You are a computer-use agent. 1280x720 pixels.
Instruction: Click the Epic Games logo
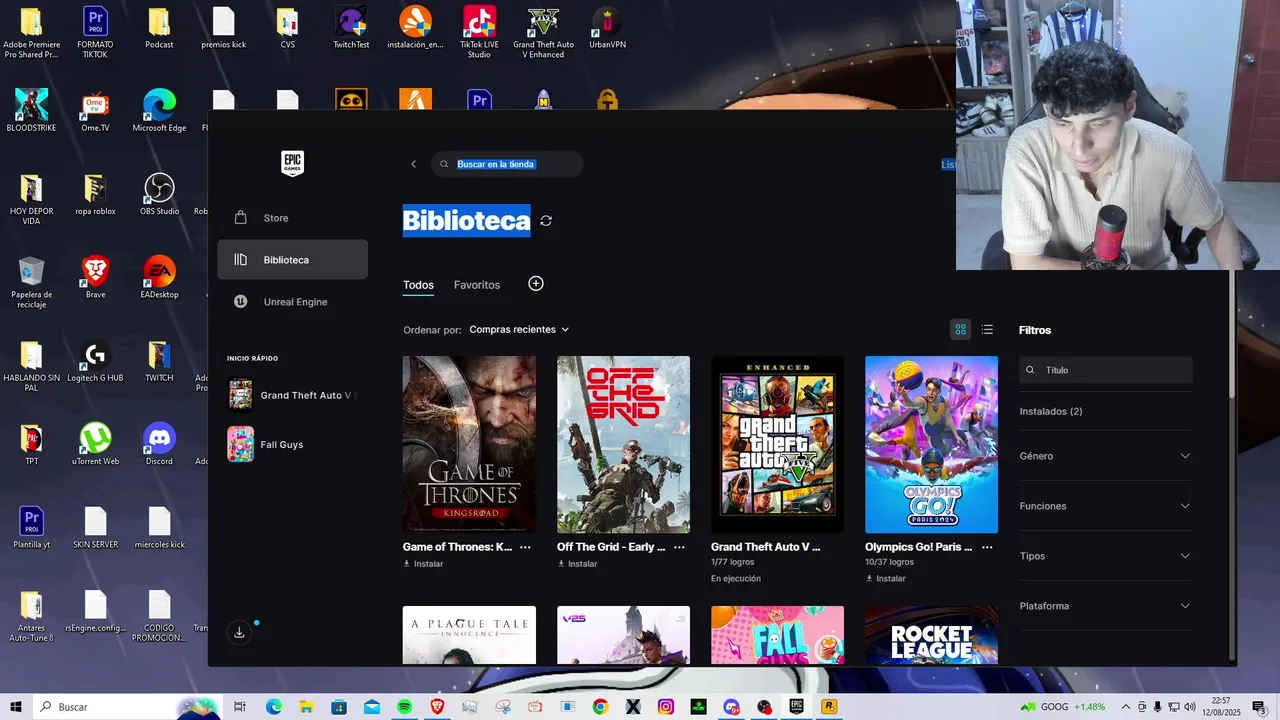tap(292, 163)
